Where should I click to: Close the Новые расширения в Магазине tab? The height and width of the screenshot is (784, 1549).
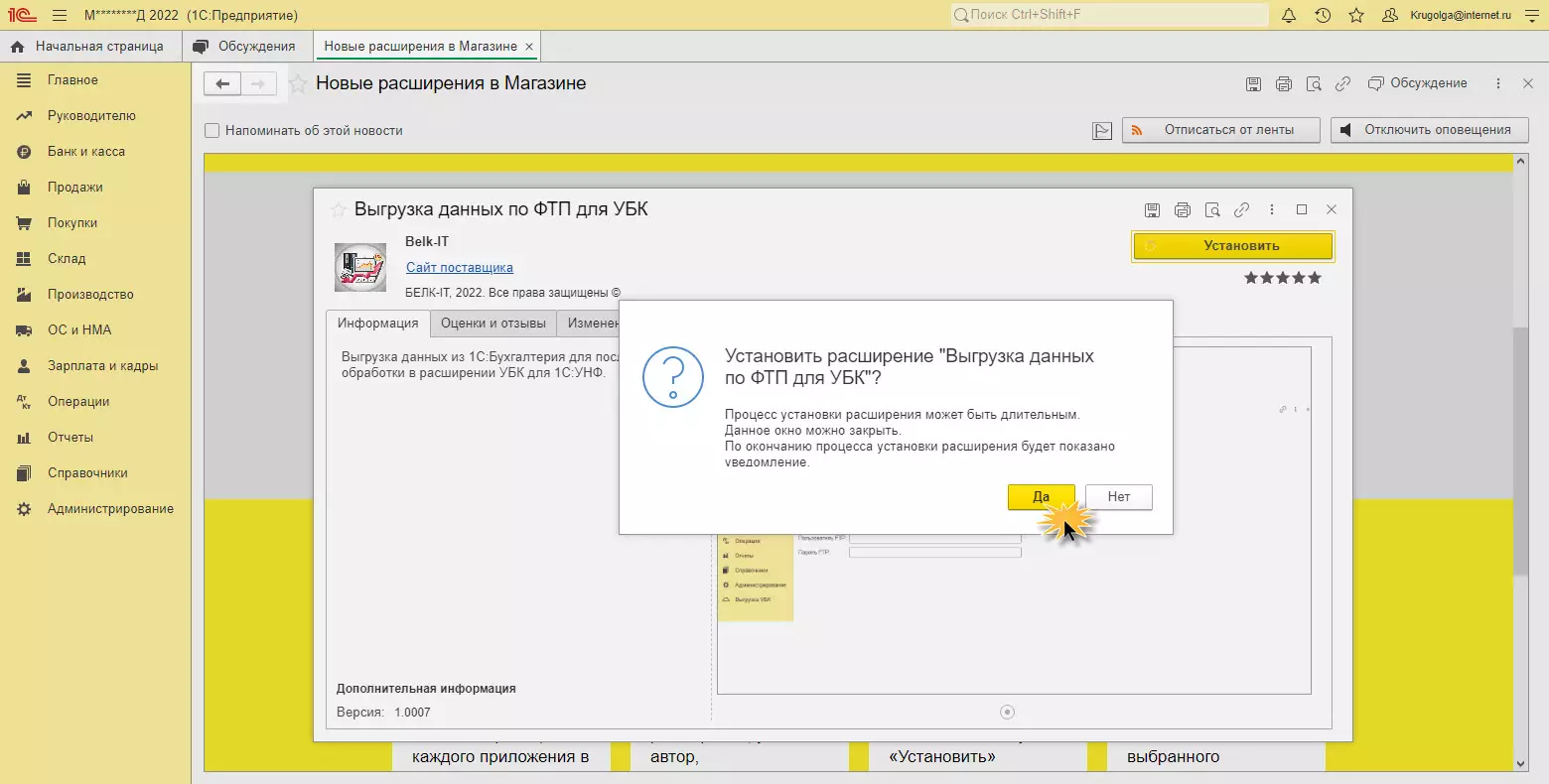[529, 47]
